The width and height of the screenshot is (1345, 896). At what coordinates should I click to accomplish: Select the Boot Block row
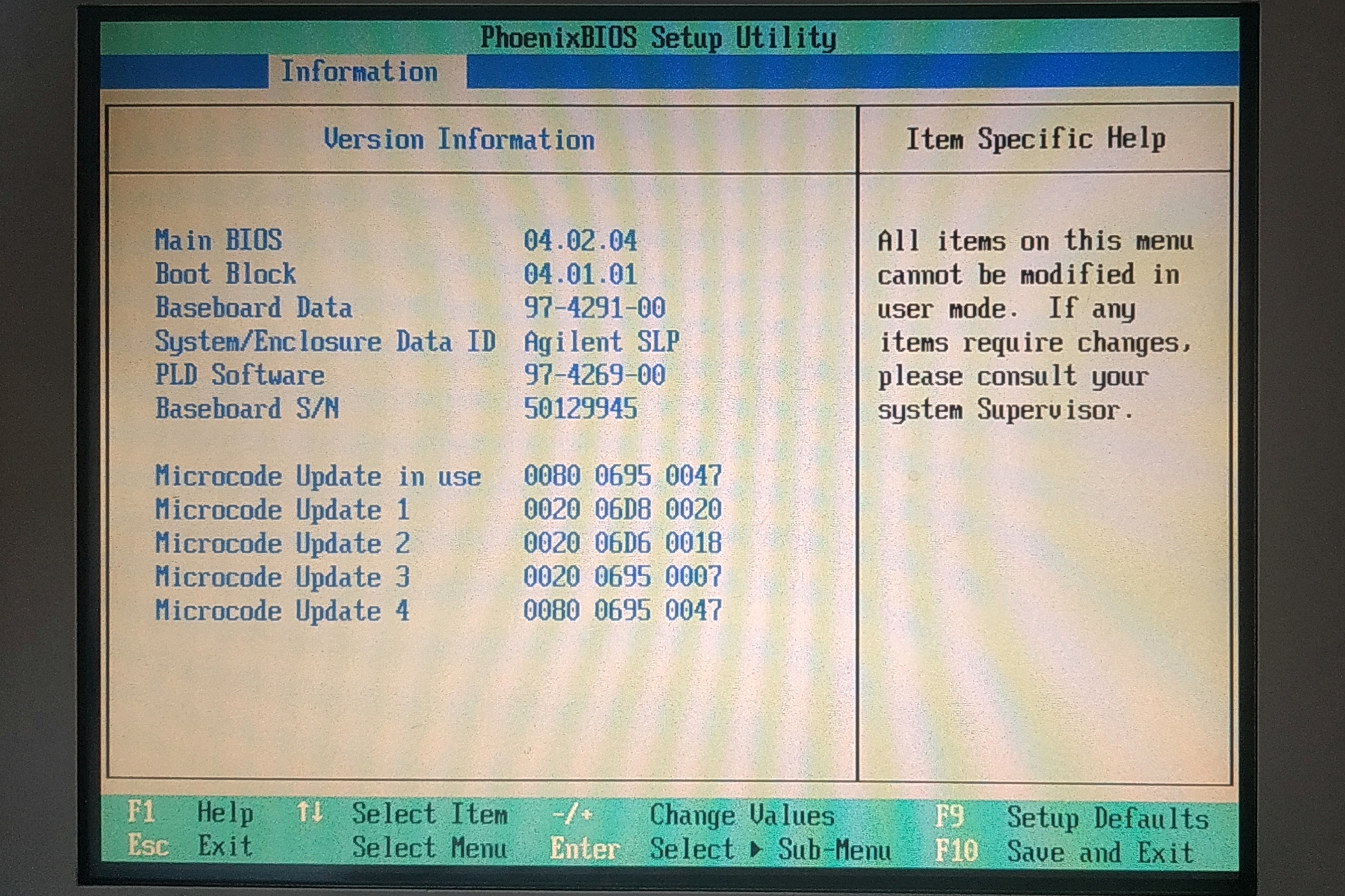[x=225, y=274]
